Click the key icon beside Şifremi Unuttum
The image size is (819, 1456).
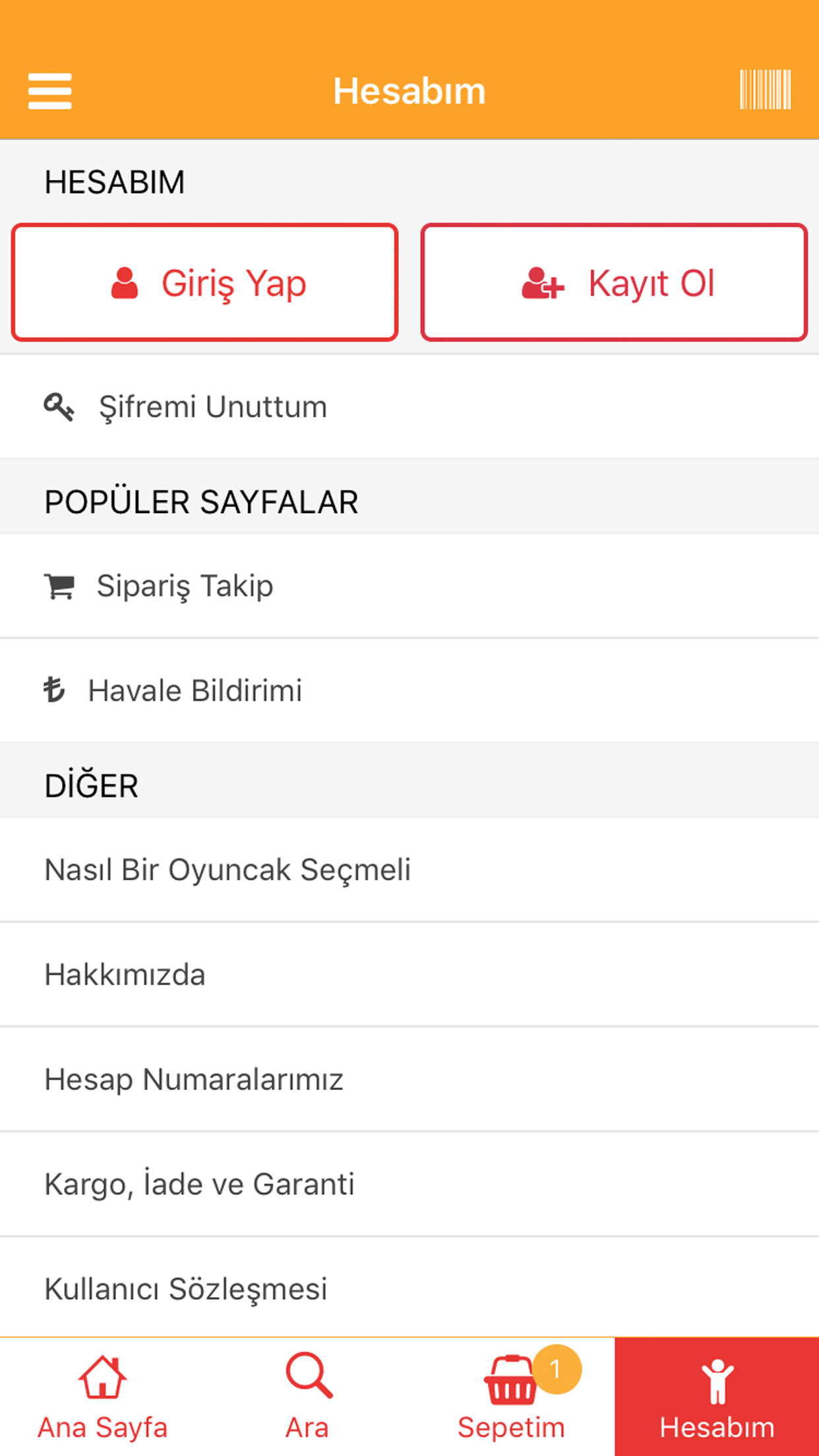click(59, 407)
